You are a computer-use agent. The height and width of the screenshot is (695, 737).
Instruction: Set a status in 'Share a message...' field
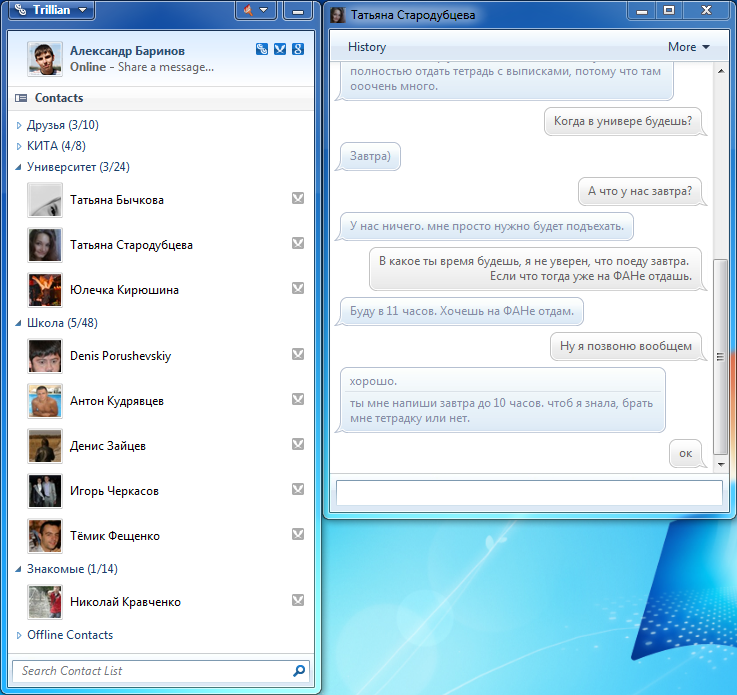[x=166, y=67]
